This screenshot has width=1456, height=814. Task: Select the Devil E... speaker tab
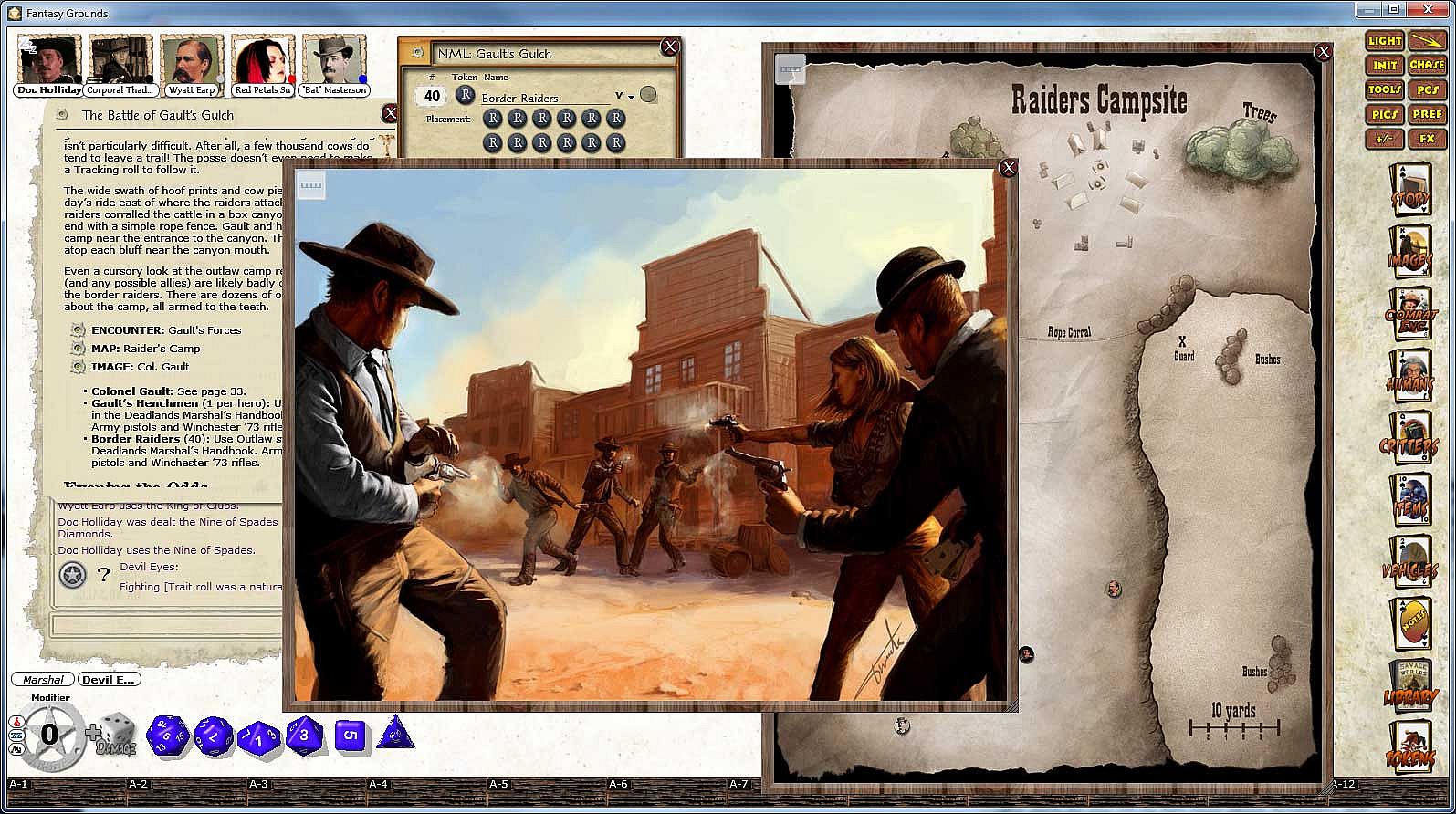click(x=109, y=680)
